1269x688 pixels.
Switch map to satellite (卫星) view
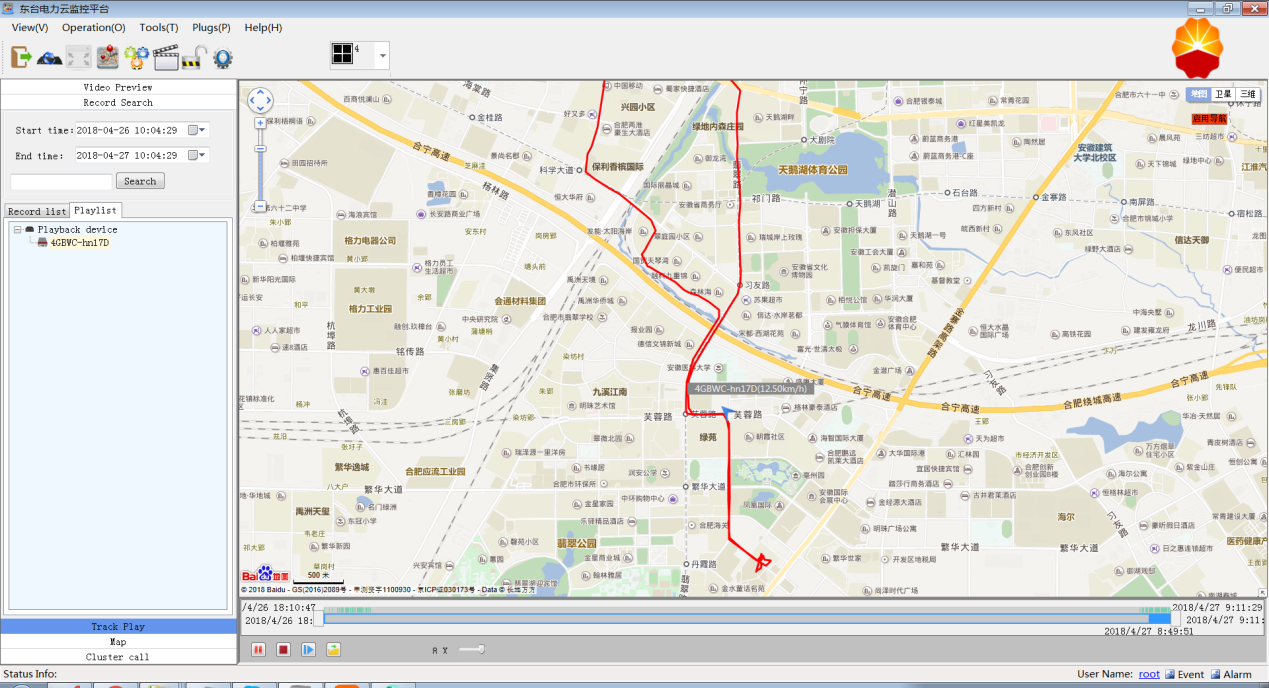point(1223,94)
